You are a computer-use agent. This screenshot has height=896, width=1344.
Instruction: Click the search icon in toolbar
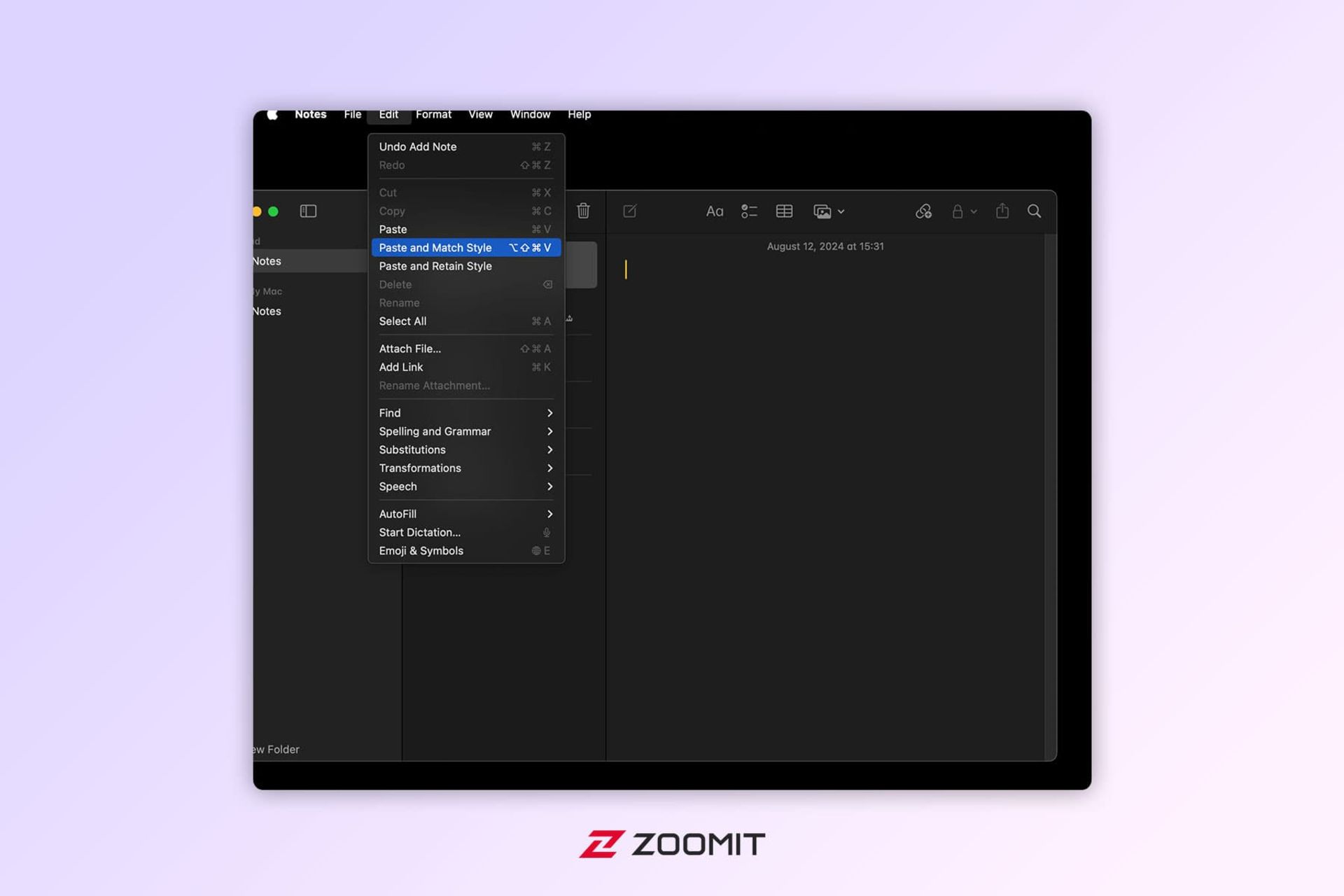click(1034, 211)
